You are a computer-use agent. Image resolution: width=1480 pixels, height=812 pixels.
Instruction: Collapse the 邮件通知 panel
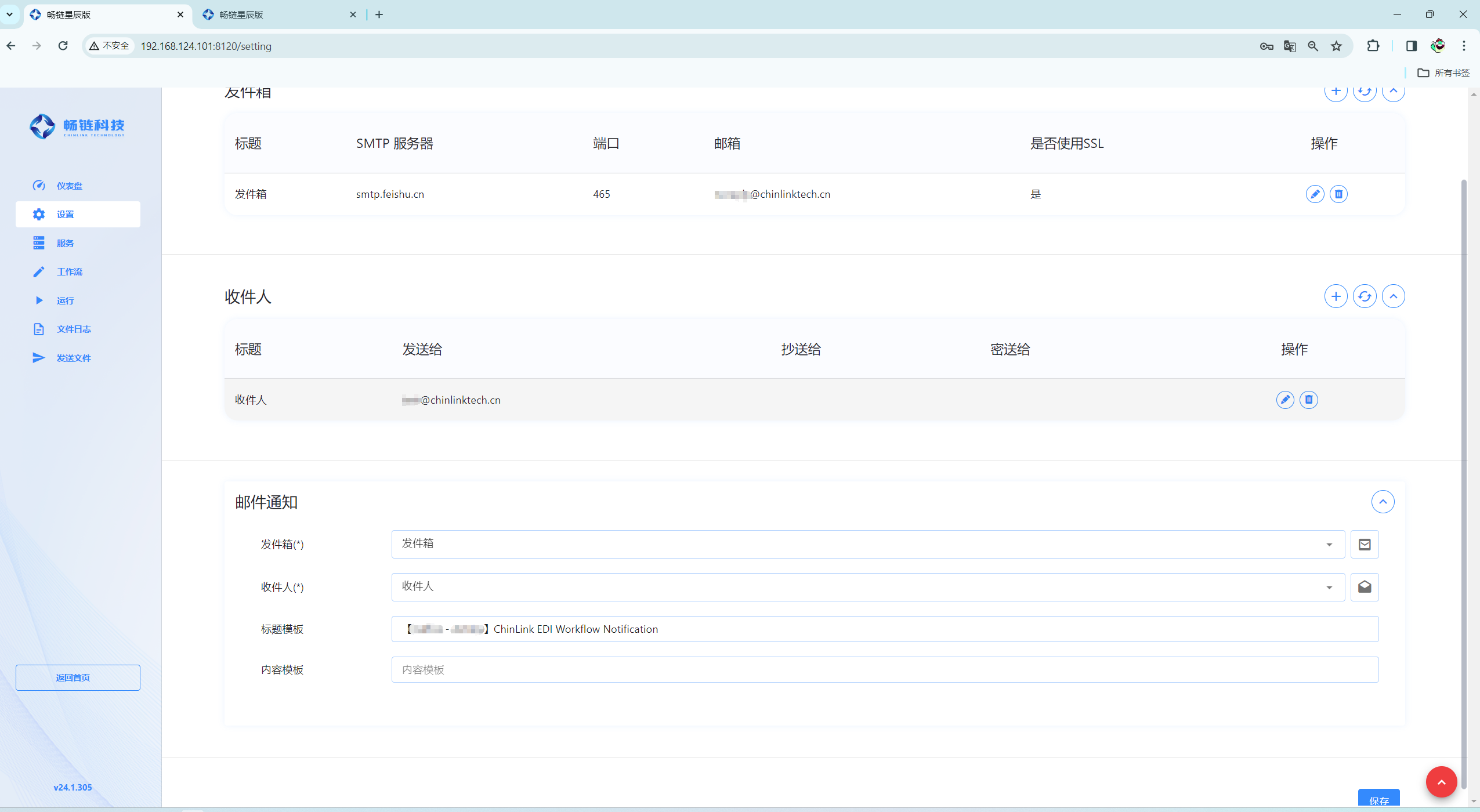pyautogui.click(x=1383, y=502)
